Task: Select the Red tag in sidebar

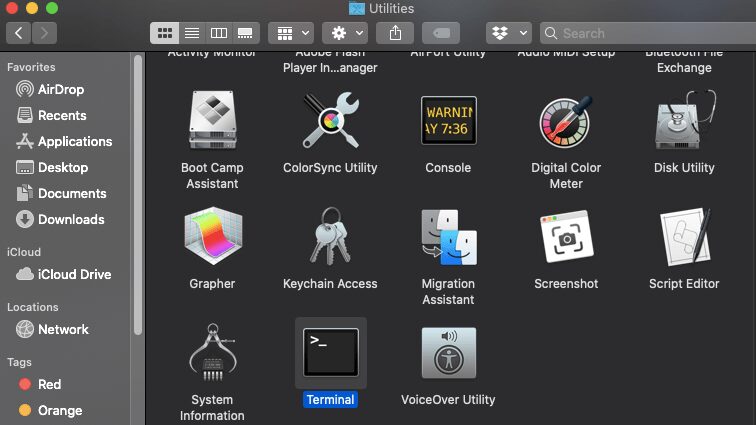Action: pos(40,384)
